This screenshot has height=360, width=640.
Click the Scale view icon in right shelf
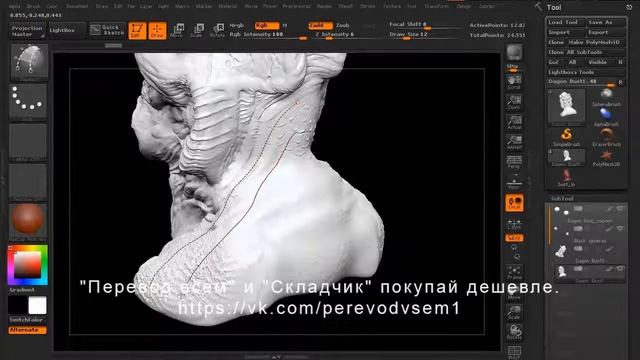(x=514, y=312)
